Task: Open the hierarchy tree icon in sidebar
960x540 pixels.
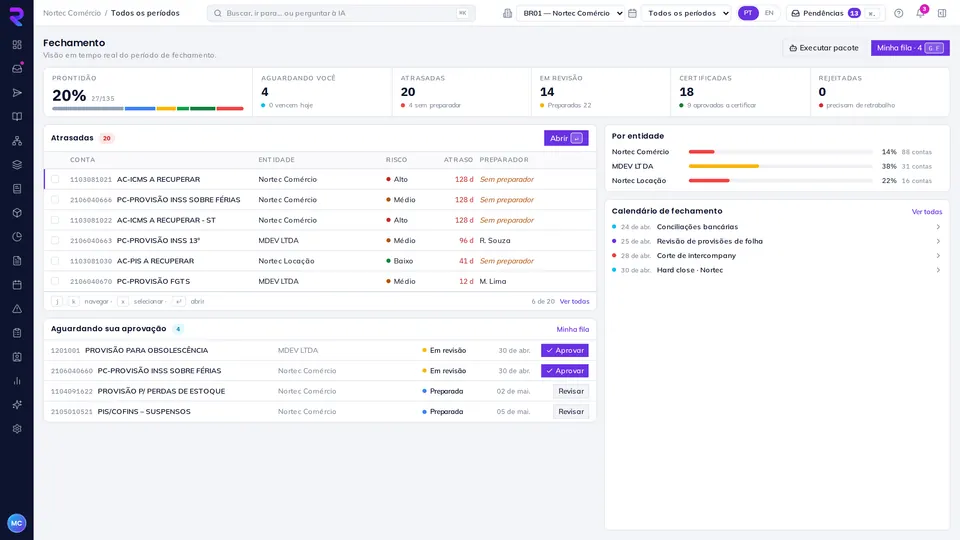Action: click(x=17, y=141)
